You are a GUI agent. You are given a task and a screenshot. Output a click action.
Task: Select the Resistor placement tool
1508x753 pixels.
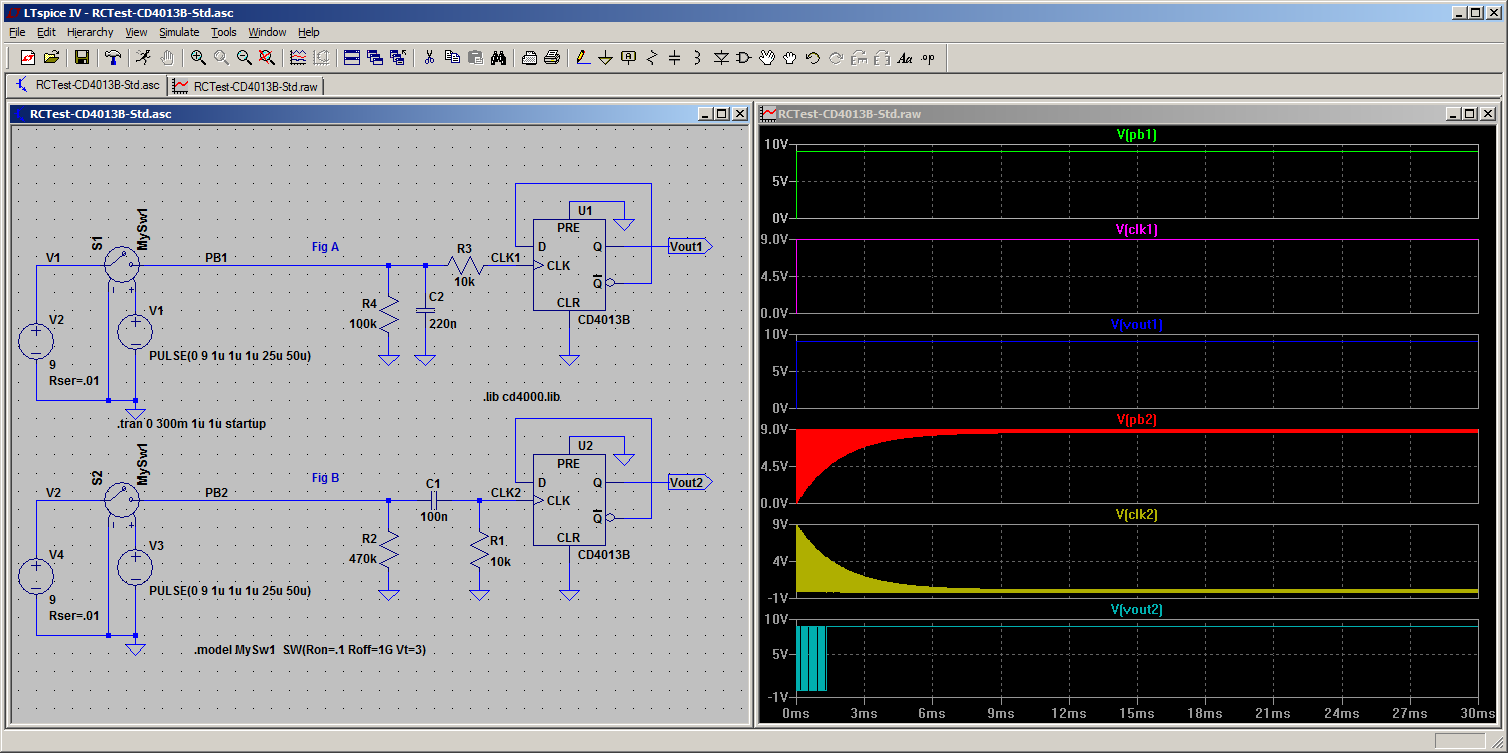tap(652, 58)
